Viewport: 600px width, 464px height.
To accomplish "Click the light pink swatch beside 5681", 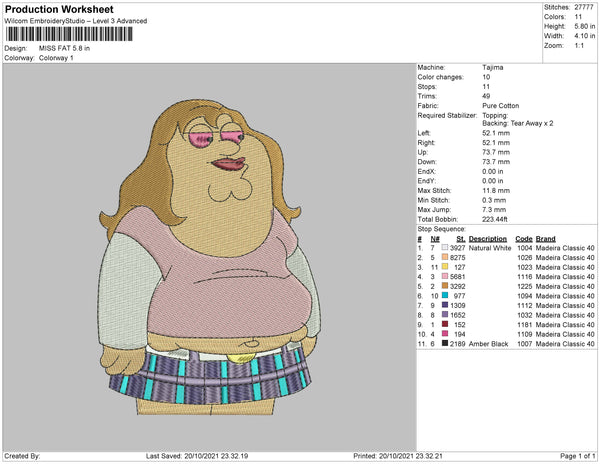I will 445,277.
